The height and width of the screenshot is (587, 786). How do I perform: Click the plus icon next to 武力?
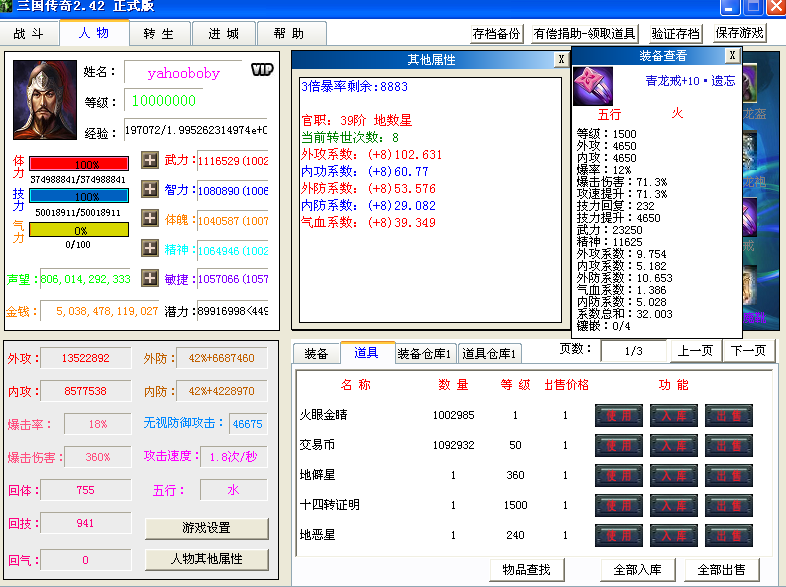150,160
